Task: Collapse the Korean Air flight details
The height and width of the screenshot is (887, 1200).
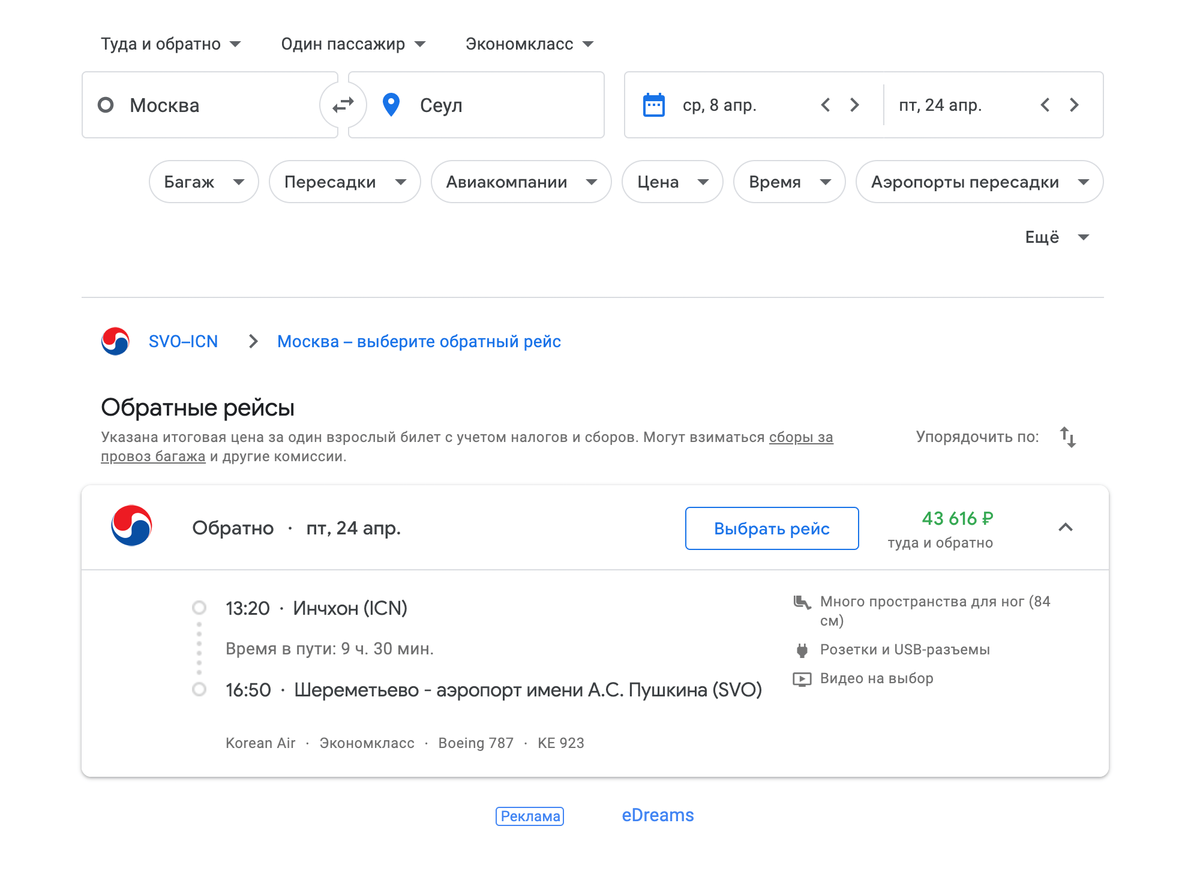Action: click(1065, 528)
